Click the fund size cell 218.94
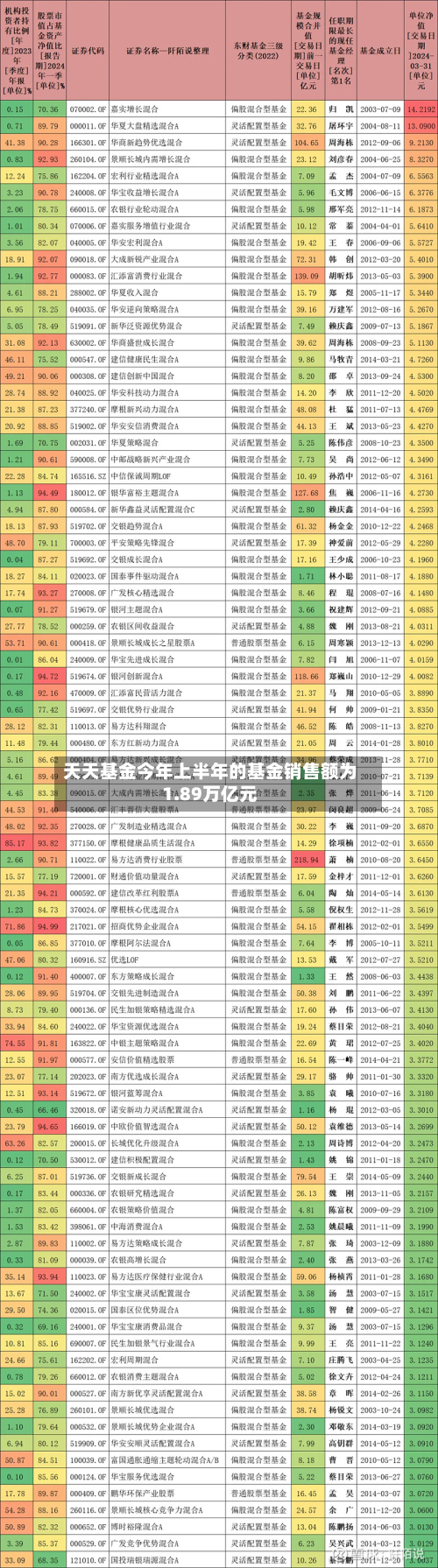The image size is (438, 1568). click(x=307, y=861)
